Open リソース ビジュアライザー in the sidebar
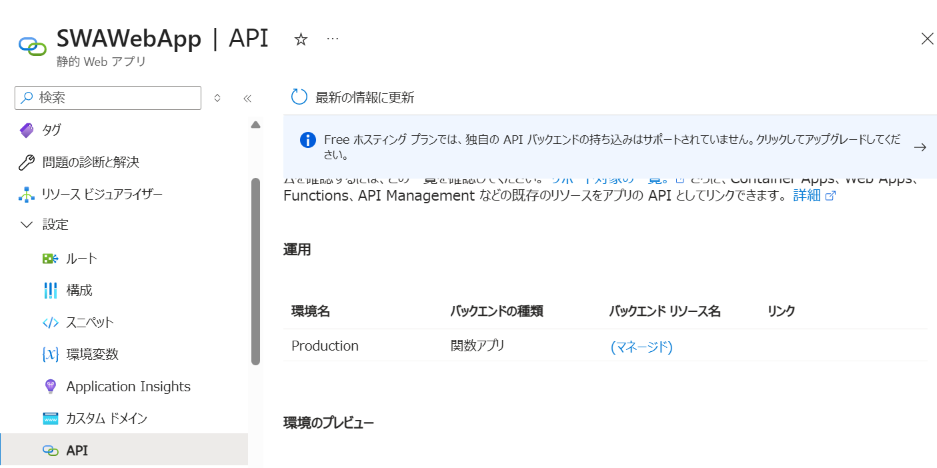This screenshot has height=468, width=937. pyautogui.click(x=100, y=194)
